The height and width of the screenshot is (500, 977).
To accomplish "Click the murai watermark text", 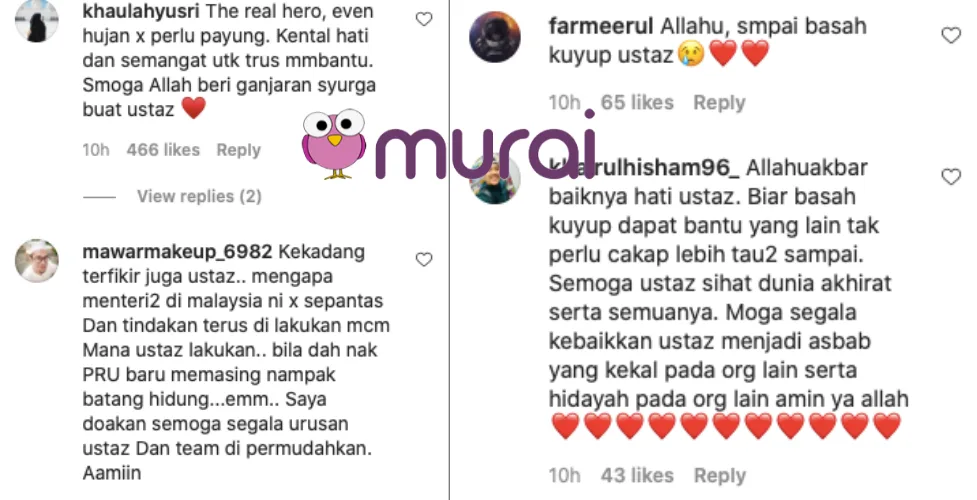I will click(486, 145).
